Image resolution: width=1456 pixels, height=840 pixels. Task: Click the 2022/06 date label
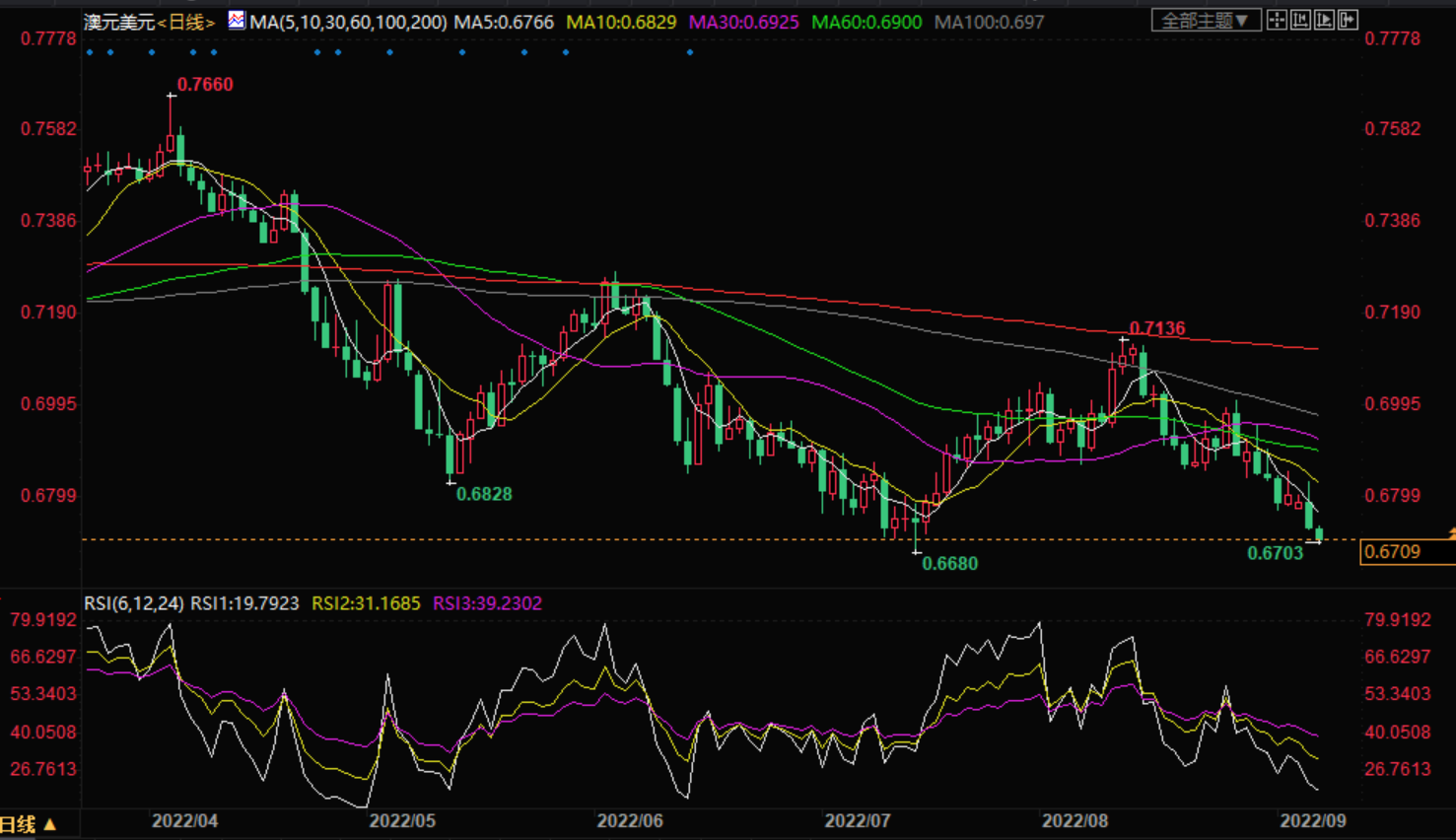(630, 821)
